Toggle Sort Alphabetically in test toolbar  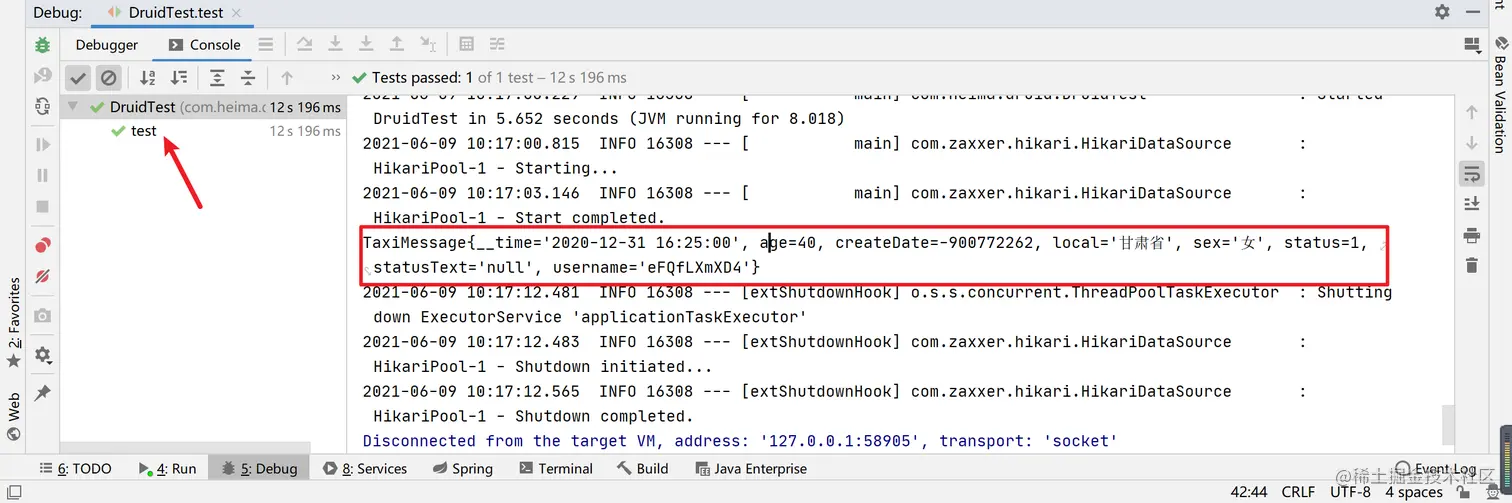tap(148, 77)
